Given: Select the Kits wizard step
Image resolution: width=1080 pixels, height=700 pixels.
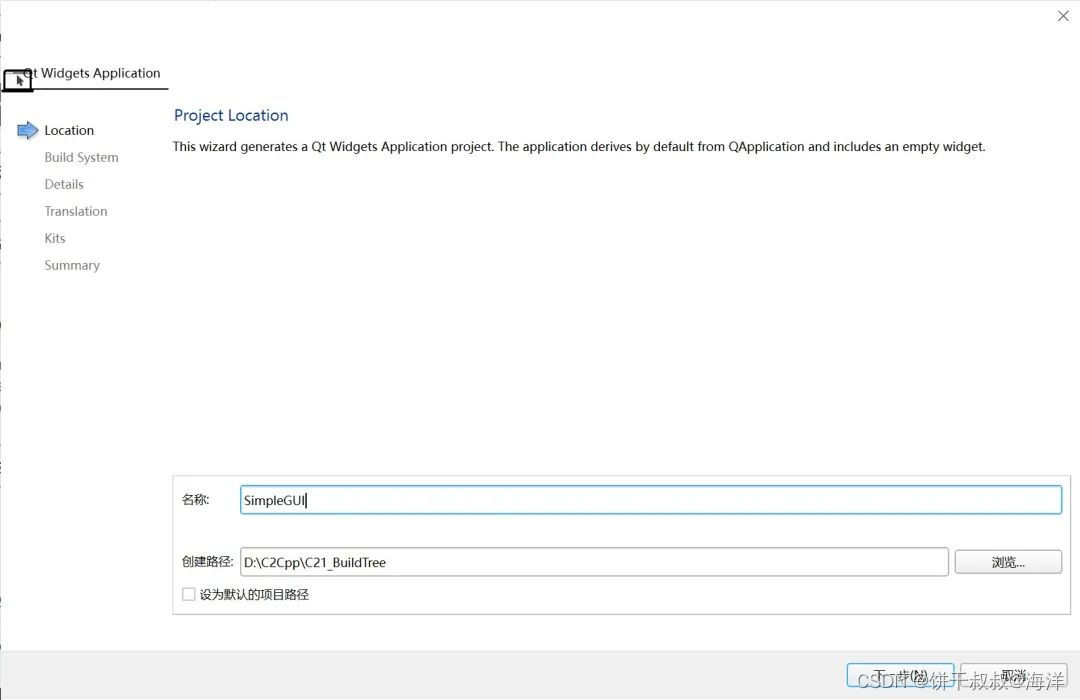Looking at the screenshot, I should point(55,238).
